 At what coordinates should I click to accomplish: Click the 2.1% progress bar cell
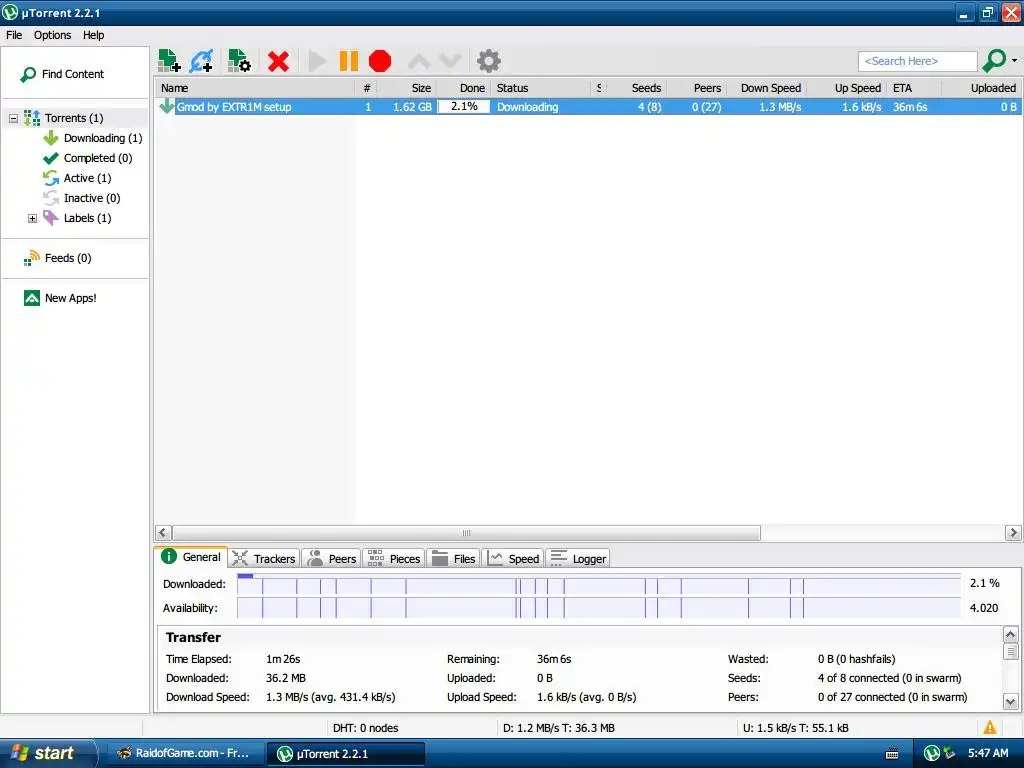[x=464, y=106]
